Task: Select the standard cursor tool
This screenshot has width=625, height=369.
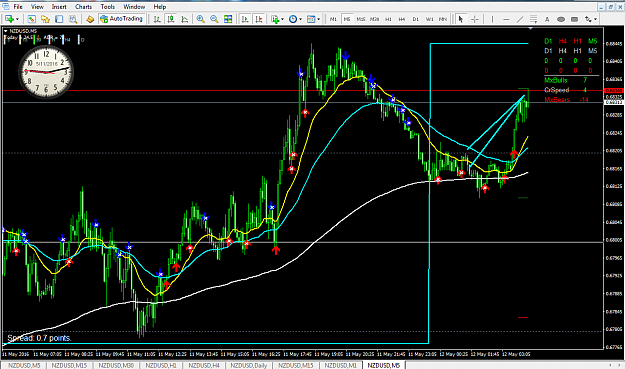Action: pyautogui.click(x=461, y=19)
